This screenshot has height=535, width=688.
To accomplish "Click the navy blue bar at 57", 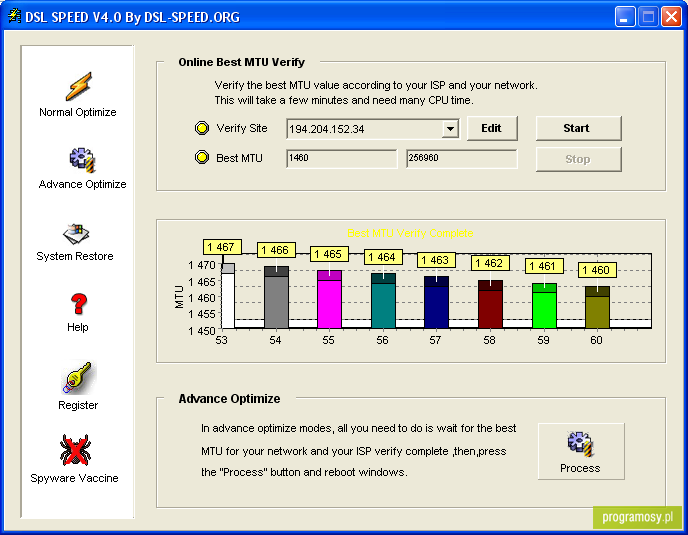I will tap(437, 302).
